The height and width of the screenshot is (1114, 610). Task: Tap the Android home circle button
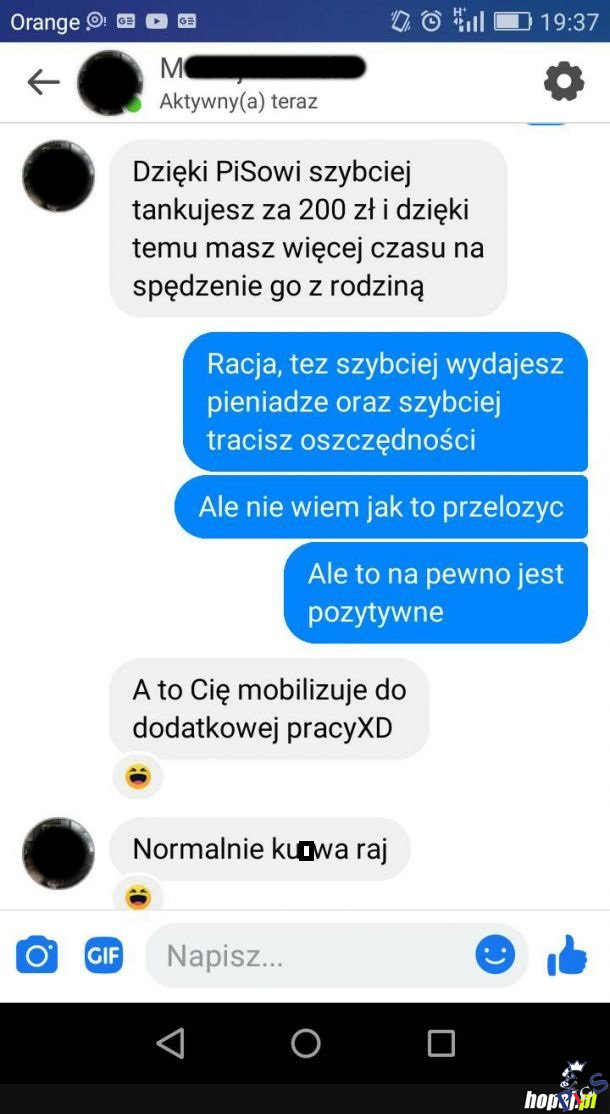click(305, 1043)
